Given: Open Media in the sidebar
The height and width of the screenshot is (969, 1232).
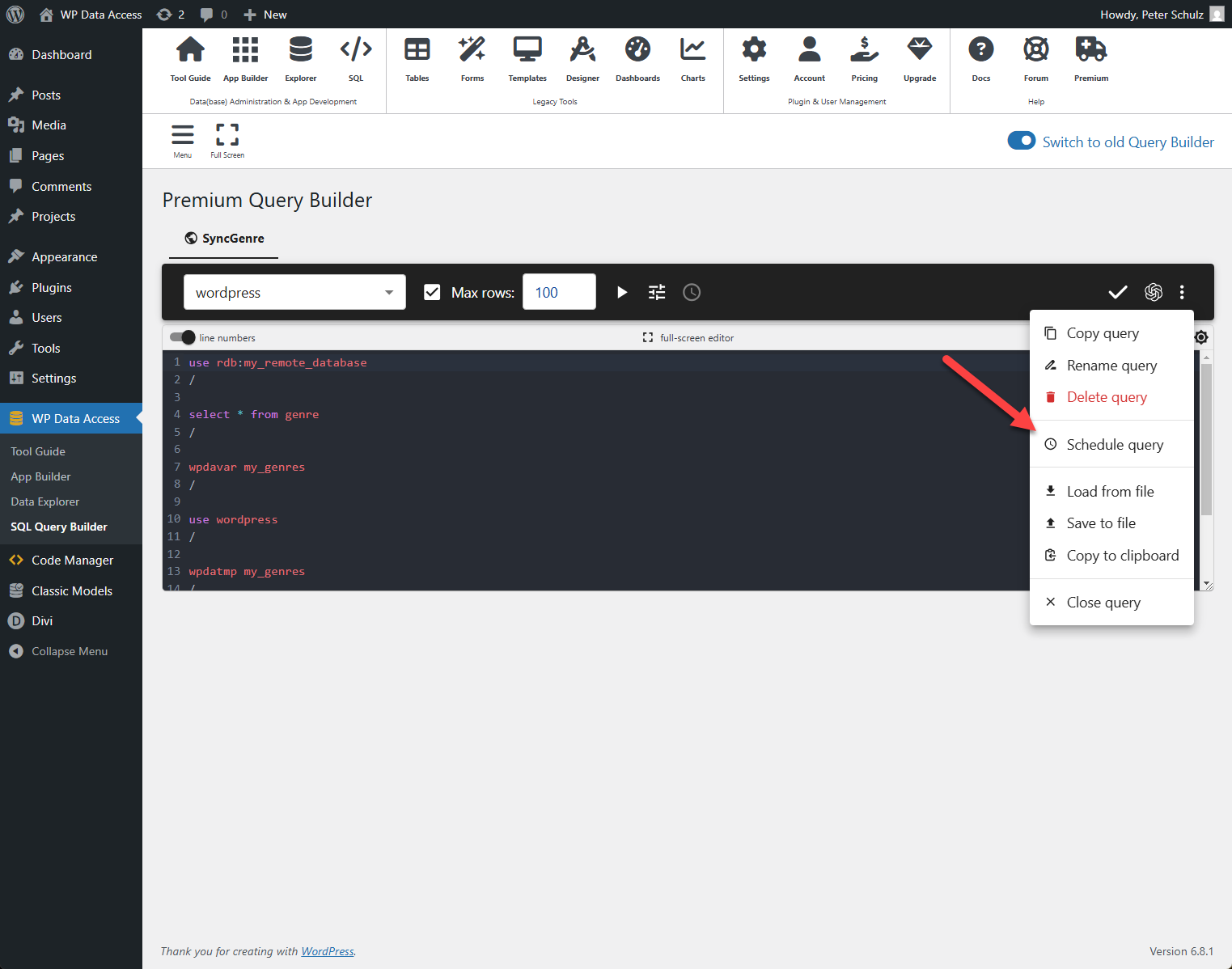Looking at the screenshot, I should (x=71, y=125).
